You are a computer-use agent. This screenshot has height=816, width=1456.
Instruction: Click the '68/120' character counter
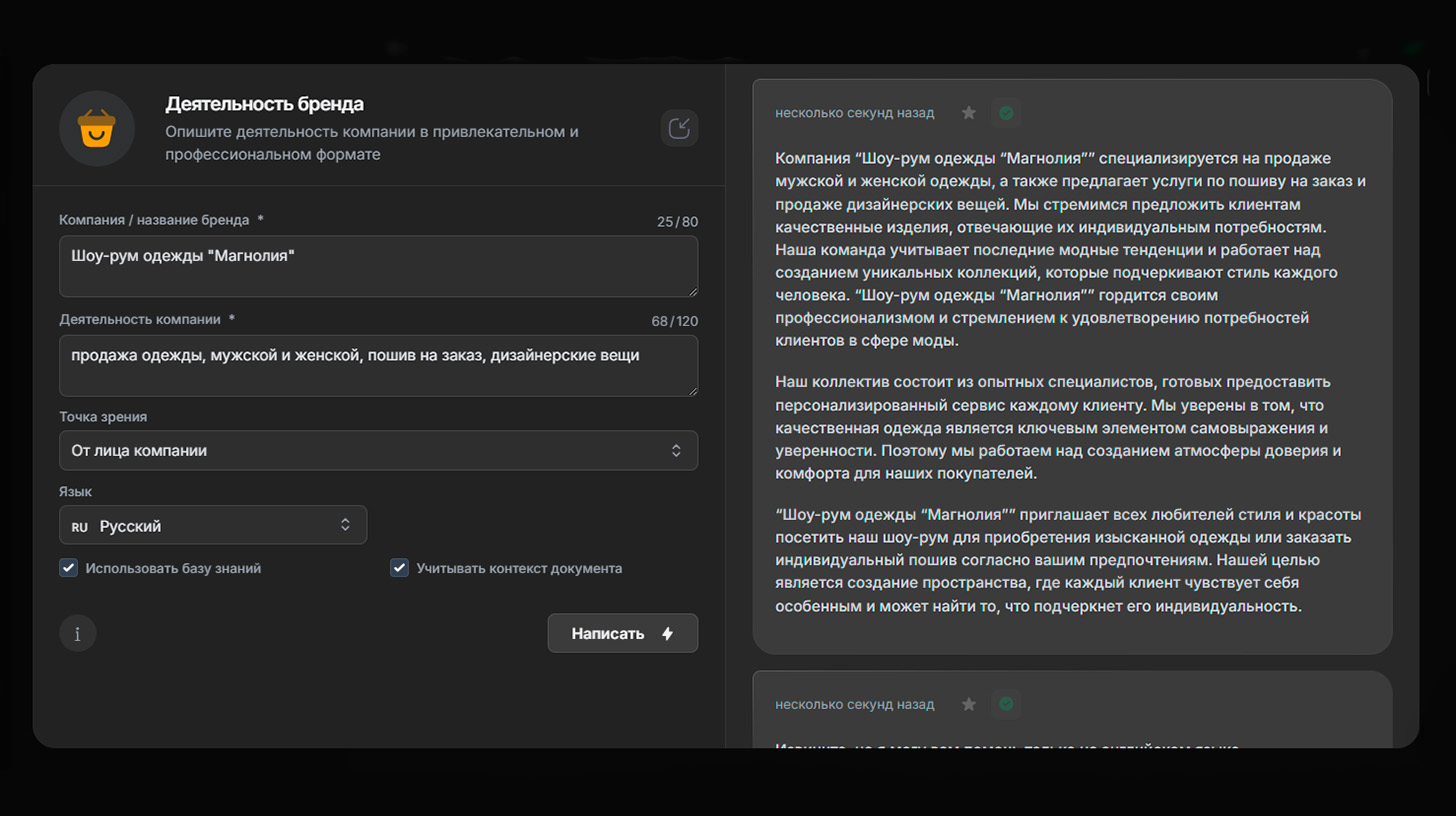674,321
